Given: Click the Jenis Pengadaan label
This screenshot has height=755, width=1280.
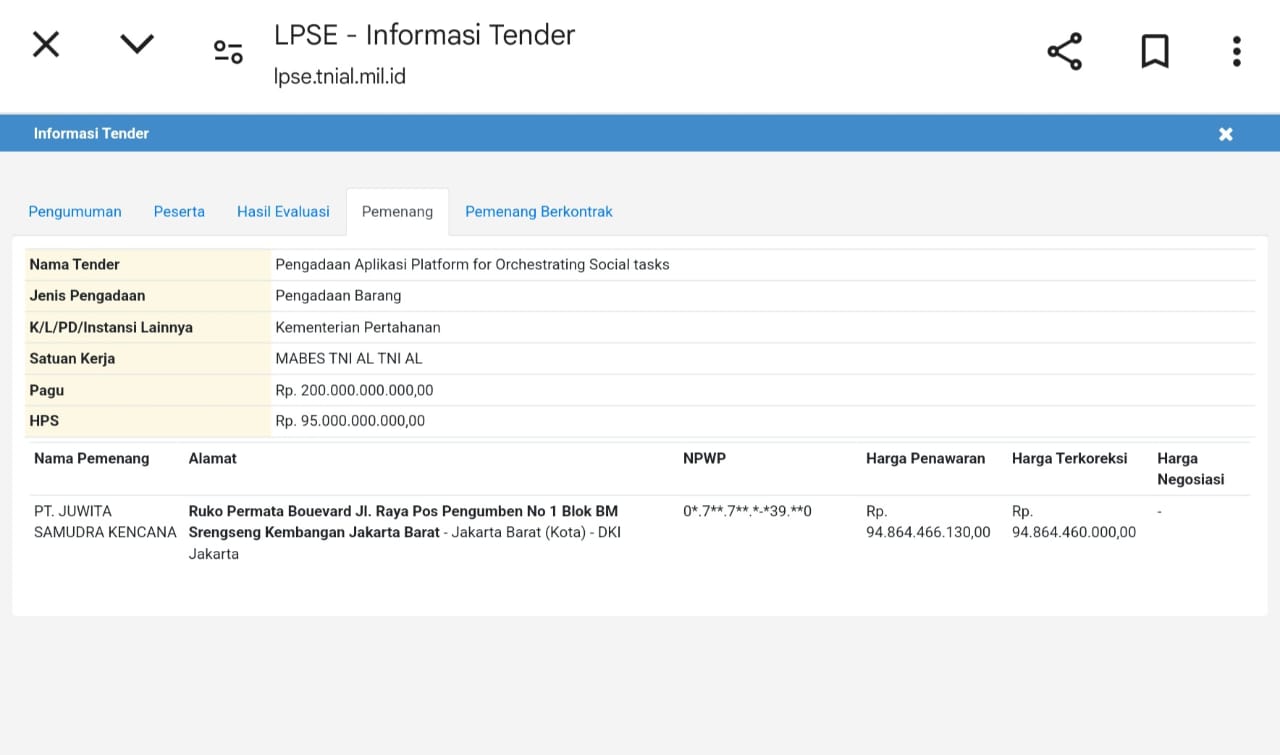Looking at the screenshot, I should pos(87,296).
